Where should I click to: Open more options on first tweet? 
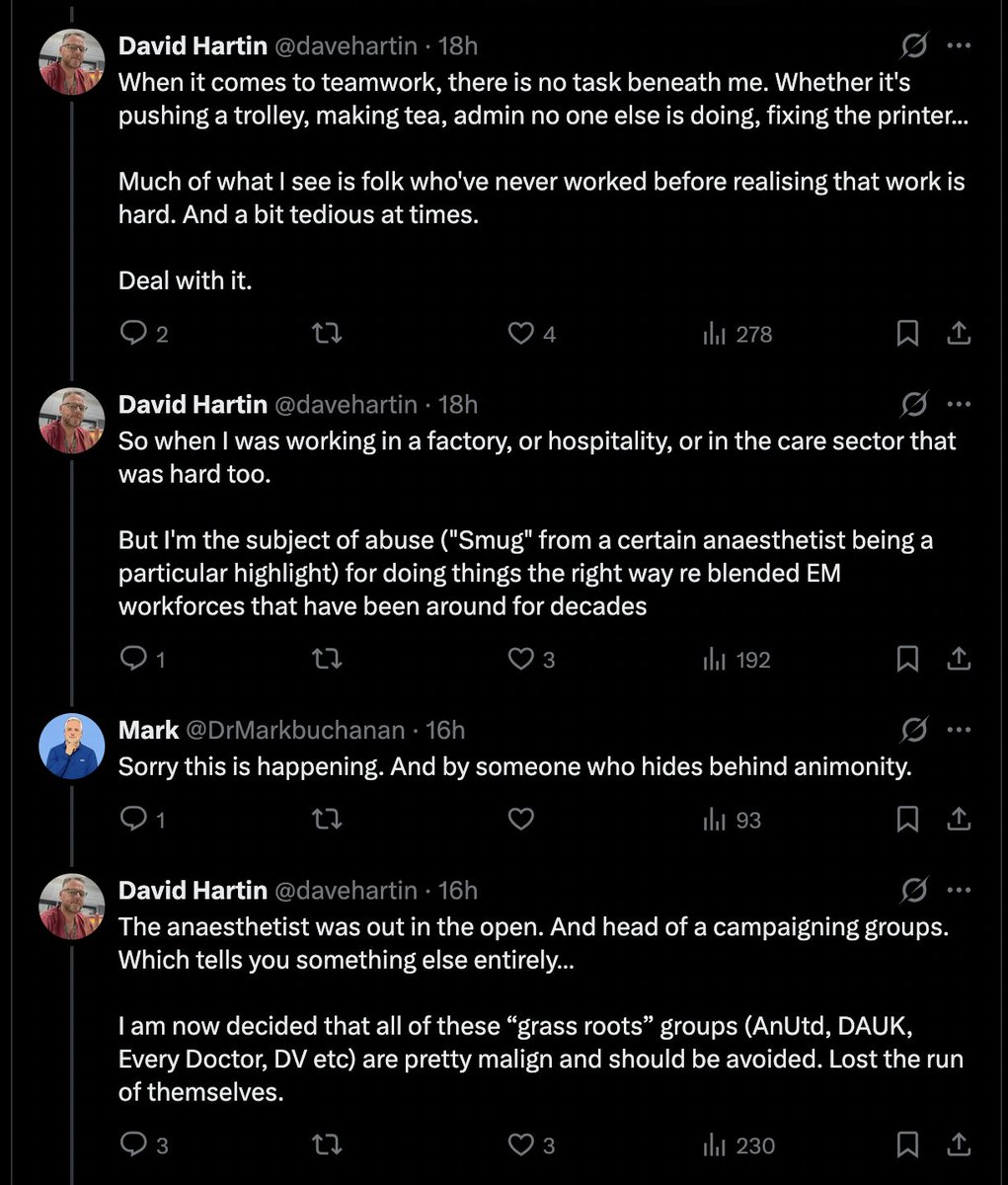[958, 45]
